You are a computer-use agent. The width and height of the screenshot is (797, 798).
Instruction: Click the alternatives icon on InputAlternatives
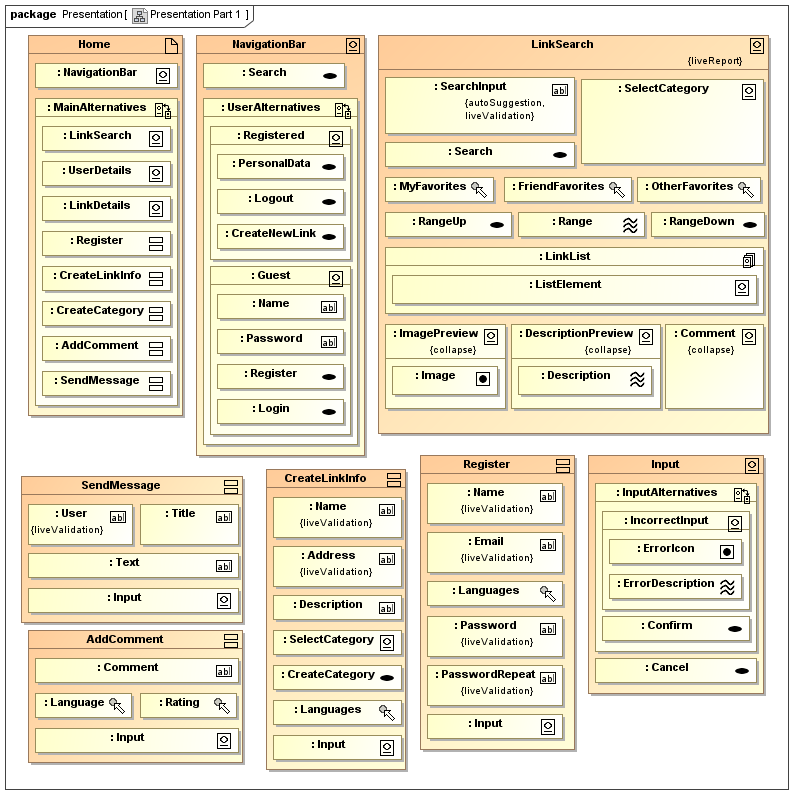[x=742, y=495]
